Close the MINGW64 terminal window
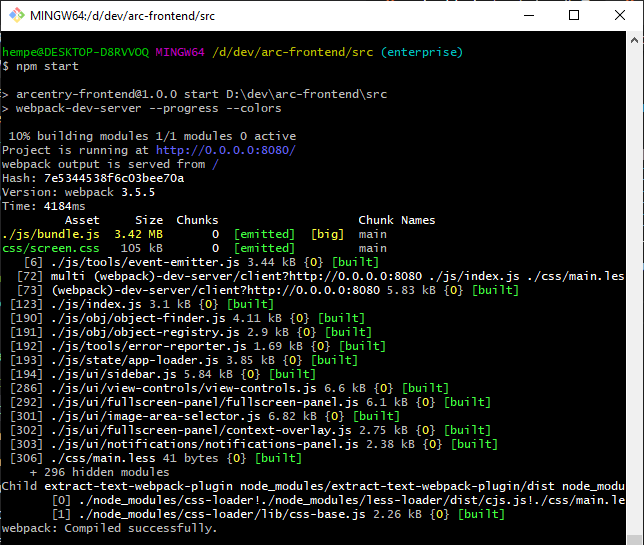 620,16
